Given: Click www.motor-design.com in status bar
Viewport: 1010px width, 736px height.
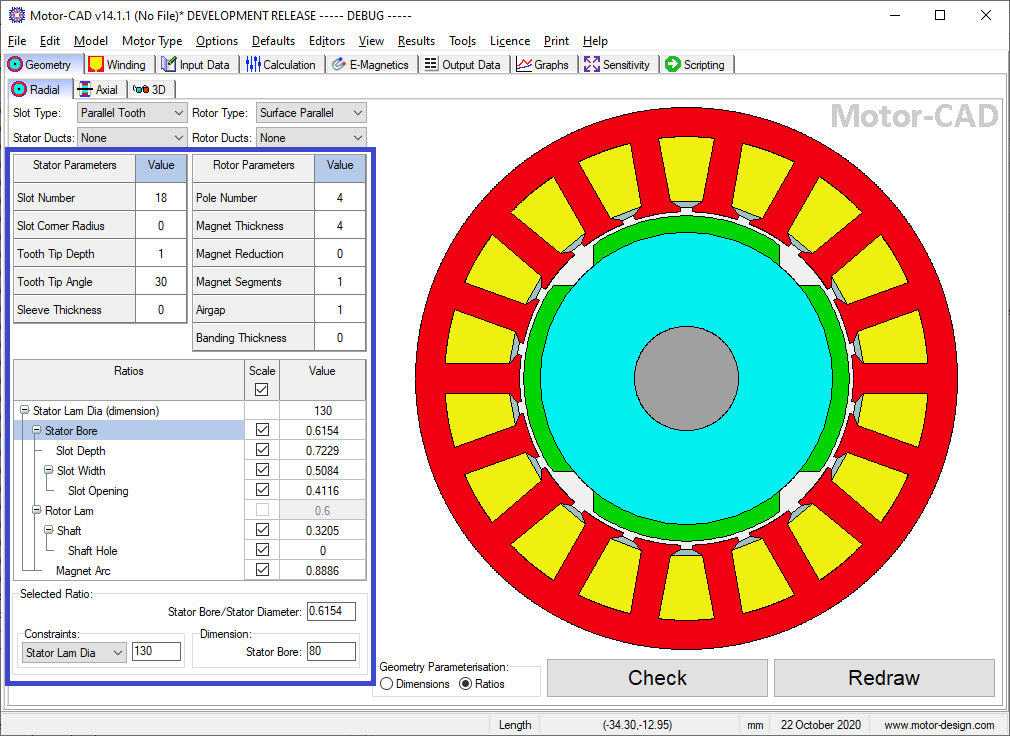Looking at the screenshot, I should point(939,724).
